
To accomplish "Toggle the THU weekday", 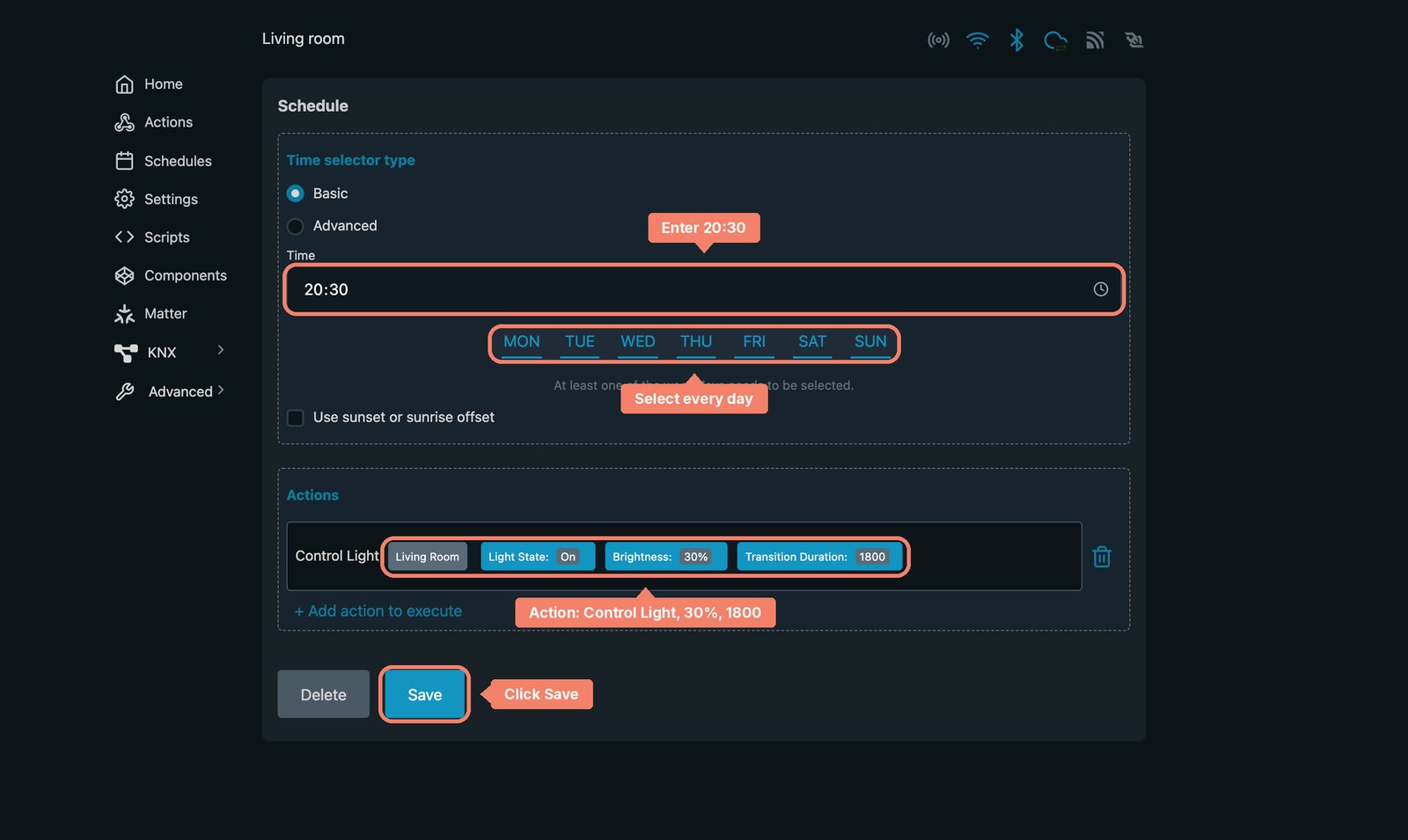I will point(696,342).
